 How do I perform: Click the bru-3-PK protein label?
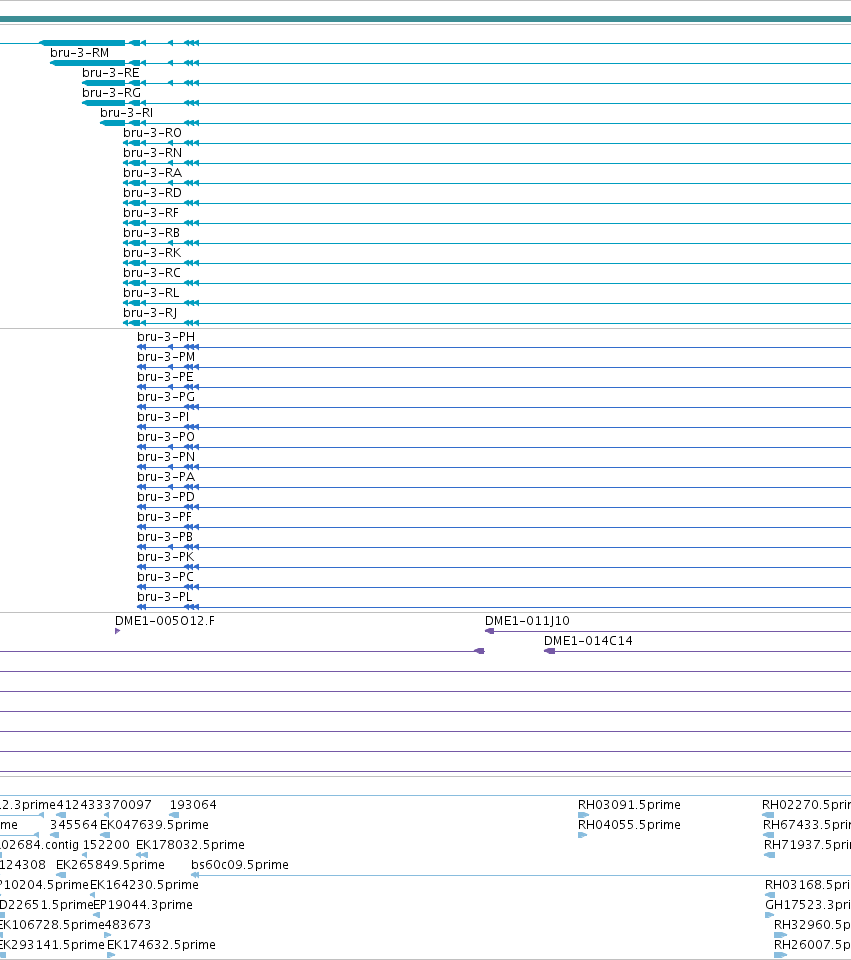pyautogui.click(x=166, y=557)
